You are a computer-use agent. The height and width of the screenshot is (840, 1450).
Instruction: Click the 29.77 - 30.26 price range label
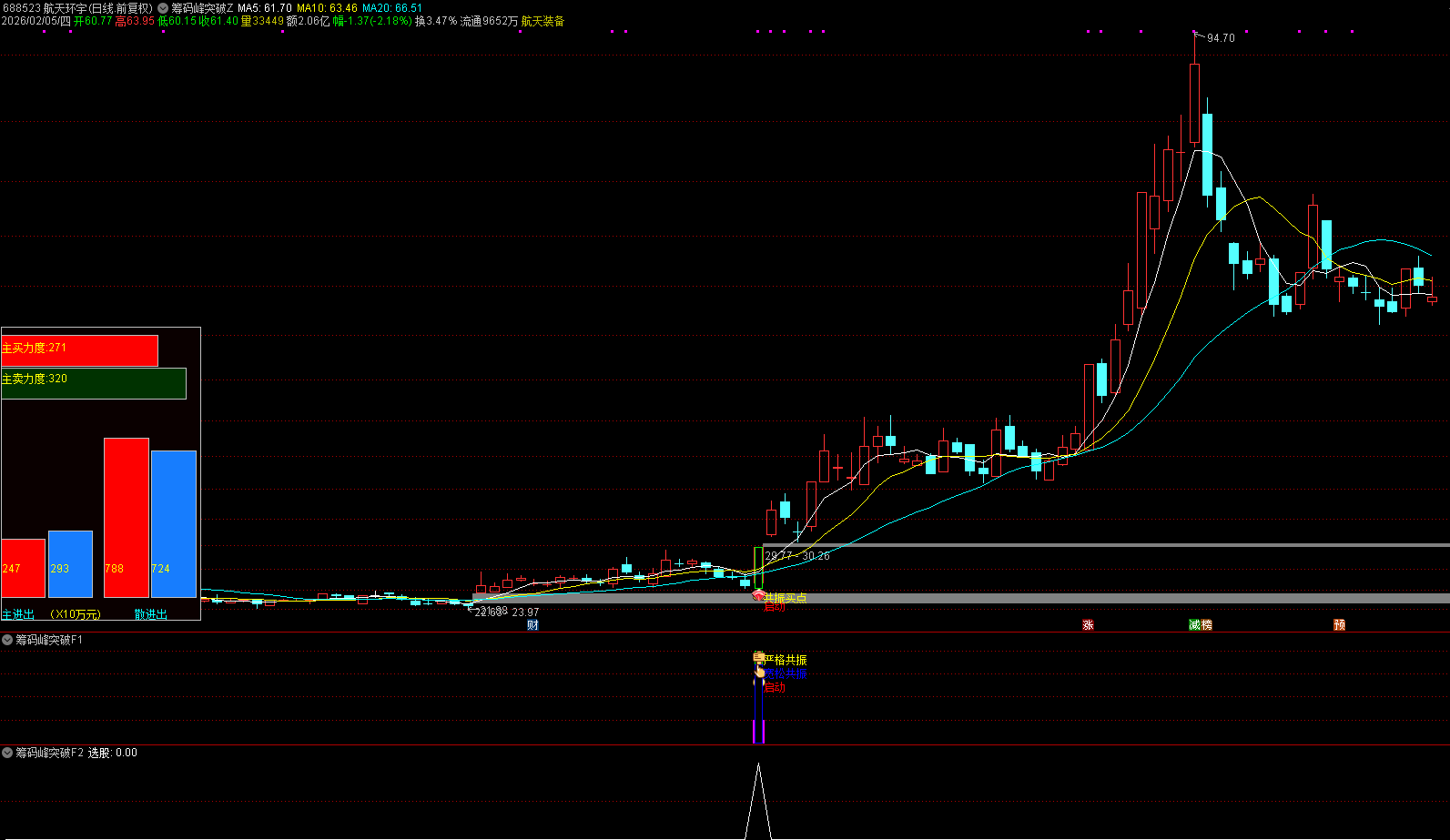click(797, 555)
